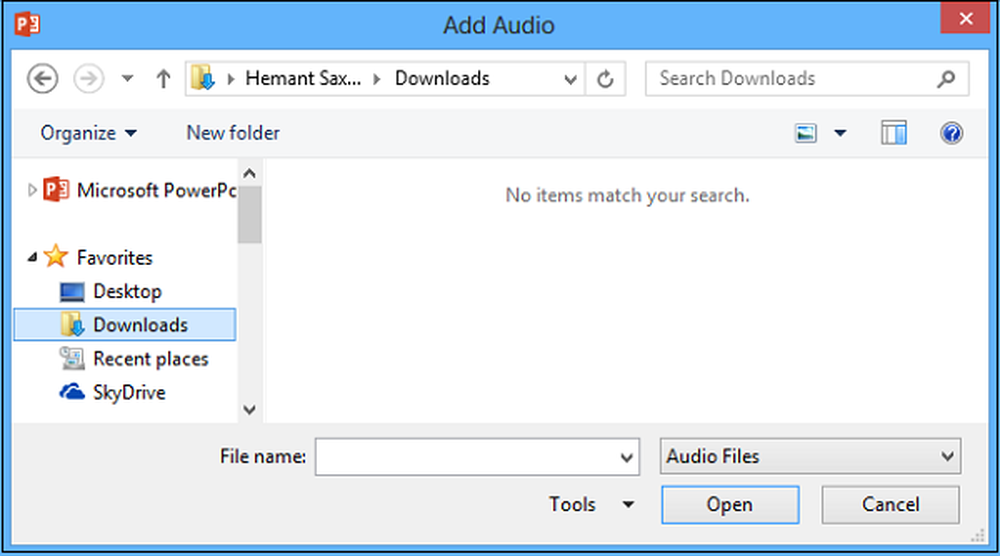The width and height of the screenshot is (1000, 556).
Task: Collapse the Favorites section
Action: click(x=32, y=258)
